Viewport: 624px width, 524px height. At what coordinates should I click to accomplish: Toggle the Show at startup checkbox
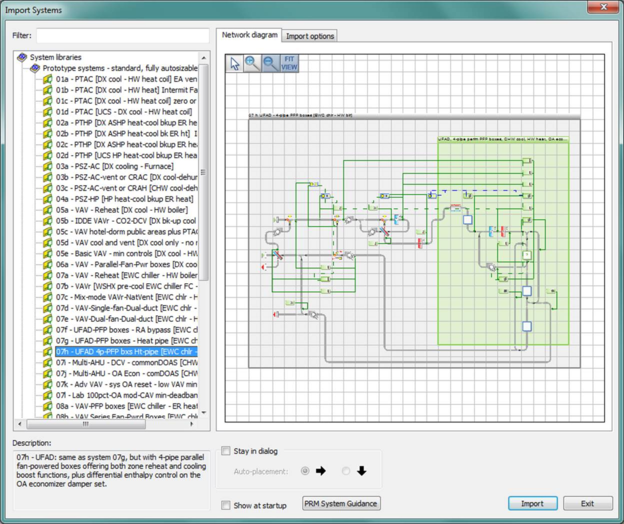[226, 506]
